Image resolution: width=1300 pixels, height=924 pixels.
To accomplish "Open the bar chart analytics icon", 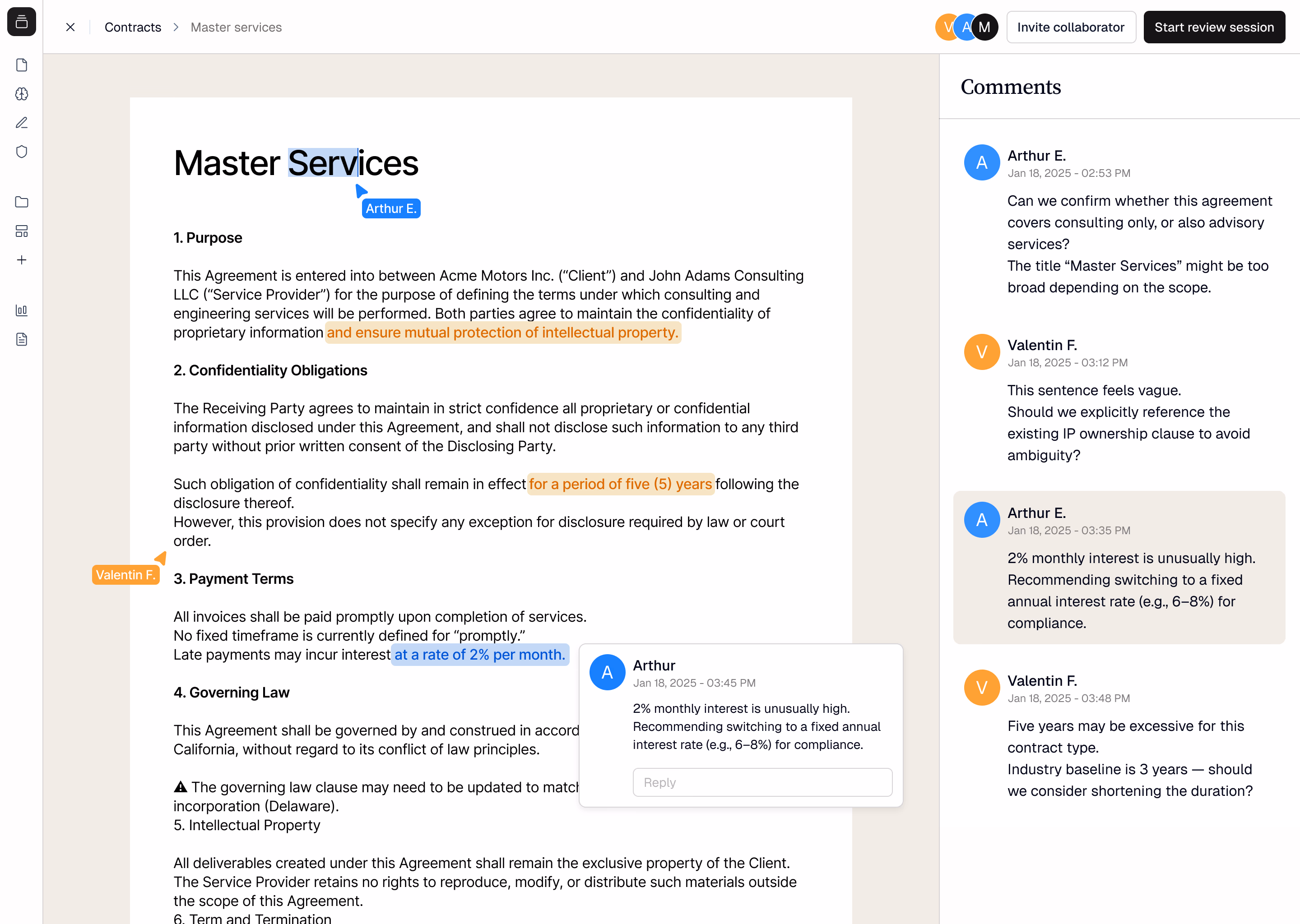I will tap(22, 311).
